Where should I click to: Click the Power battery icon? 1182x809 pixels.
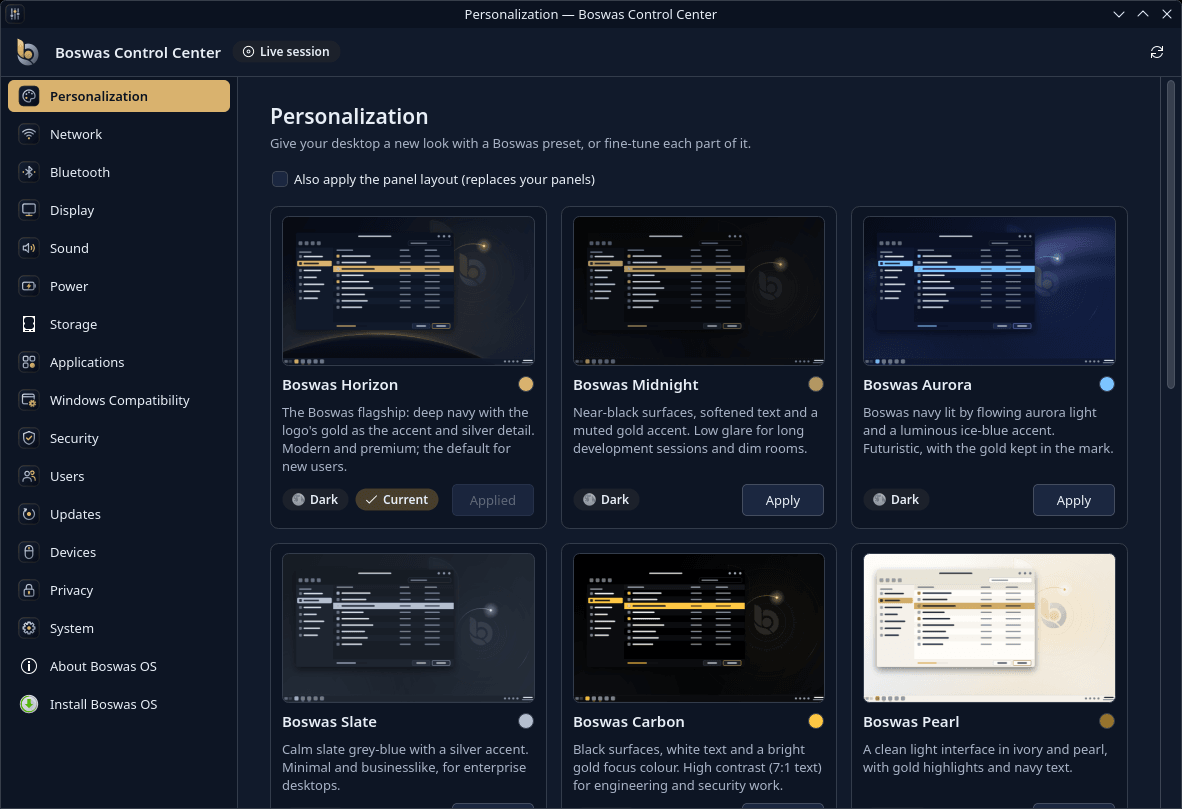(29, 286)
